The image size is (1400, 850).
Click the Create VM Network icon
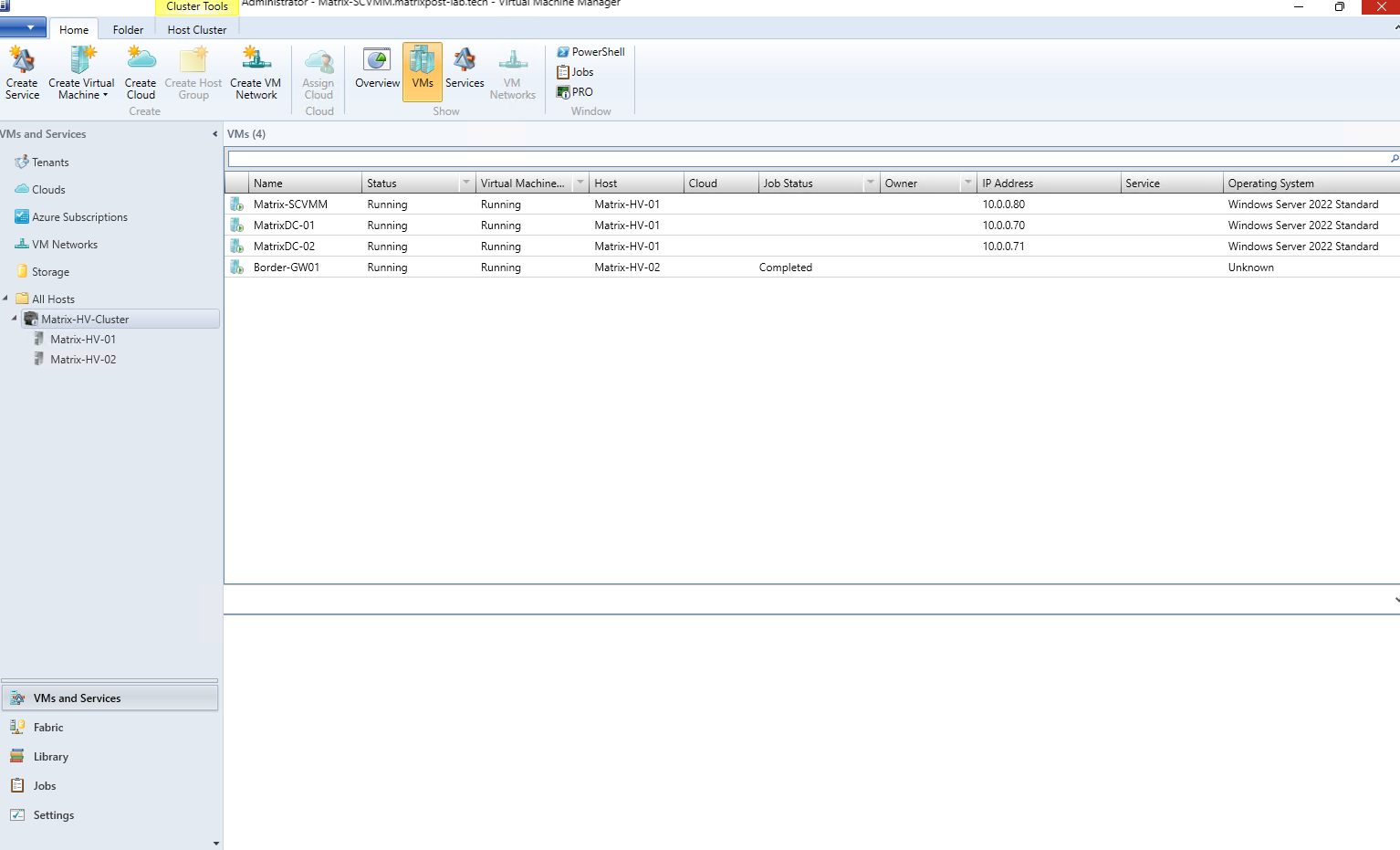256,73
